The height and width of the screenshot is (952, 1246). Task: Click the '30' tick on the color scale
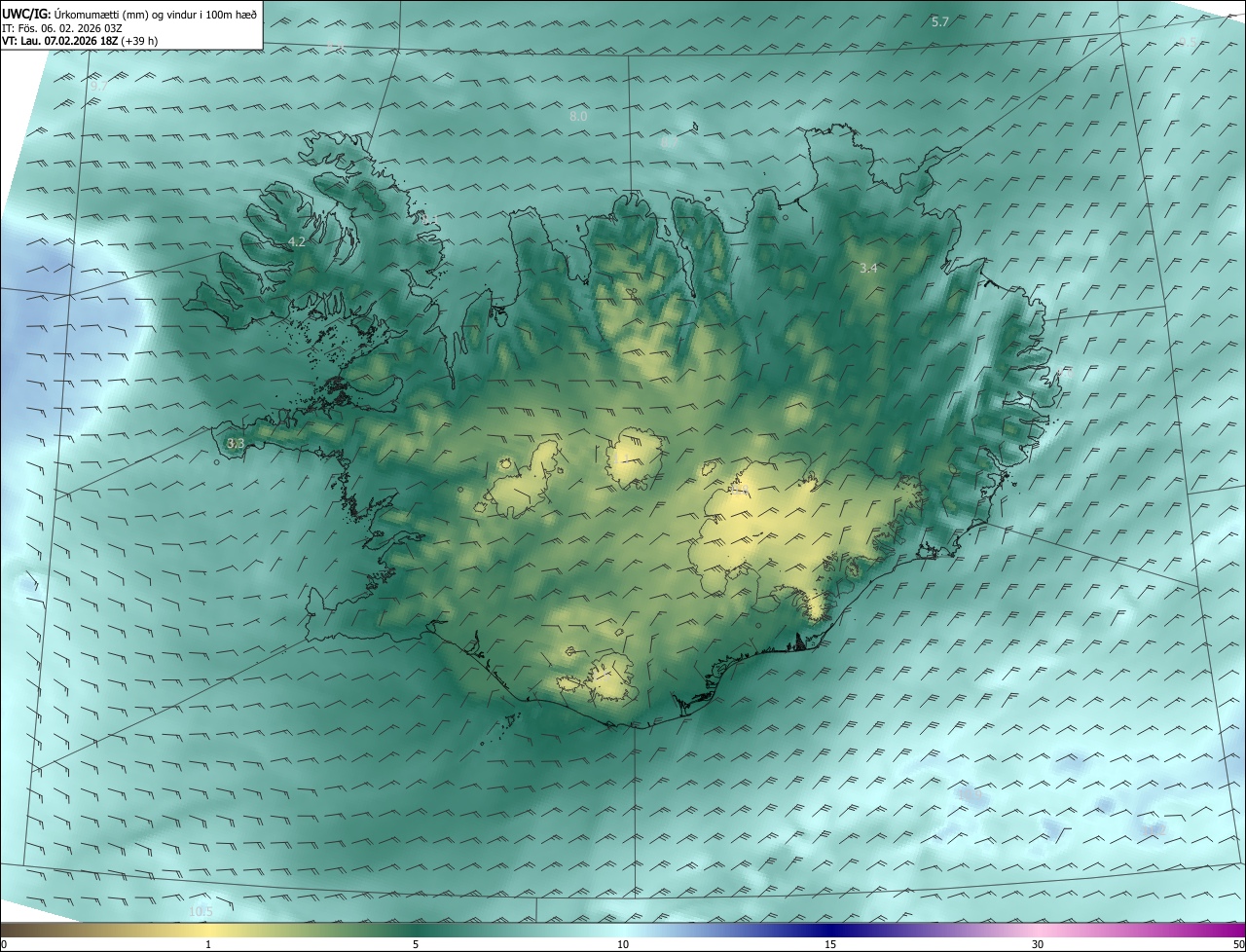point(1038,945)
